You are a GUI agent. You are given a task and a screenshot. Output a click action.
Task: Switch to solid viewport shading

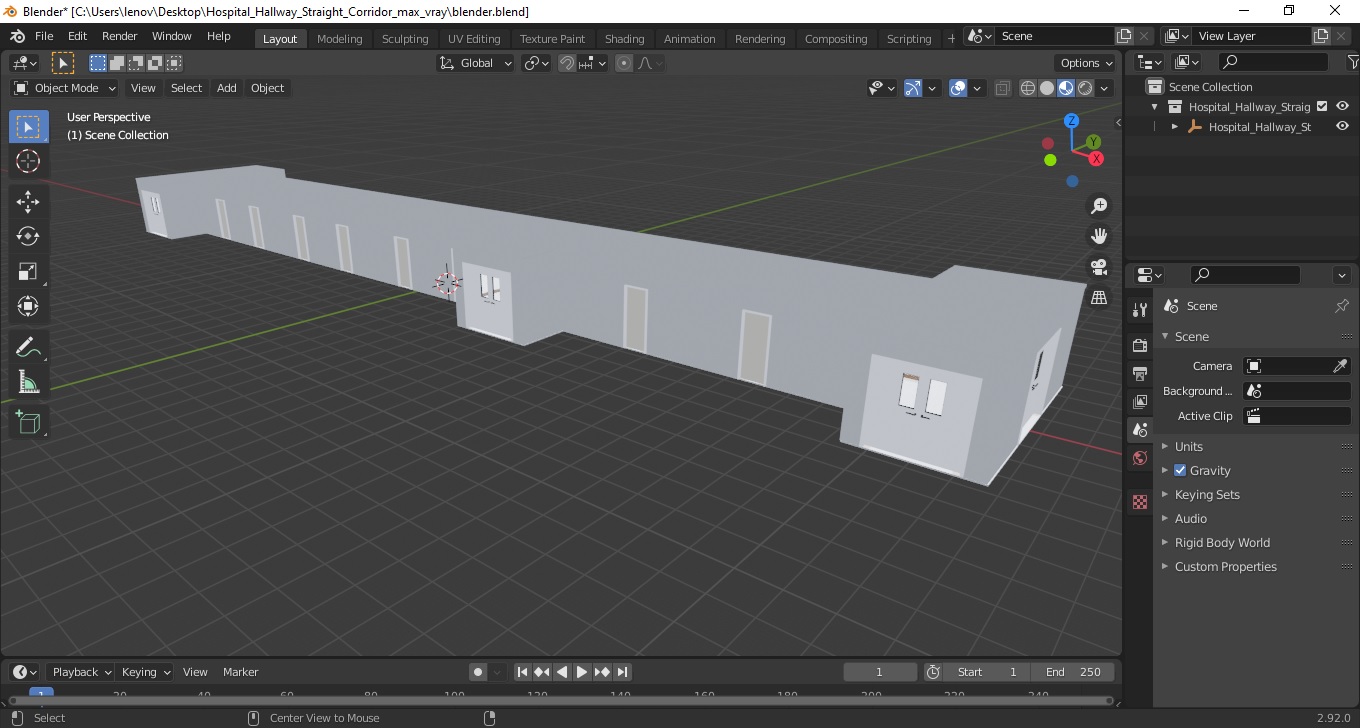click(1047, 88)
